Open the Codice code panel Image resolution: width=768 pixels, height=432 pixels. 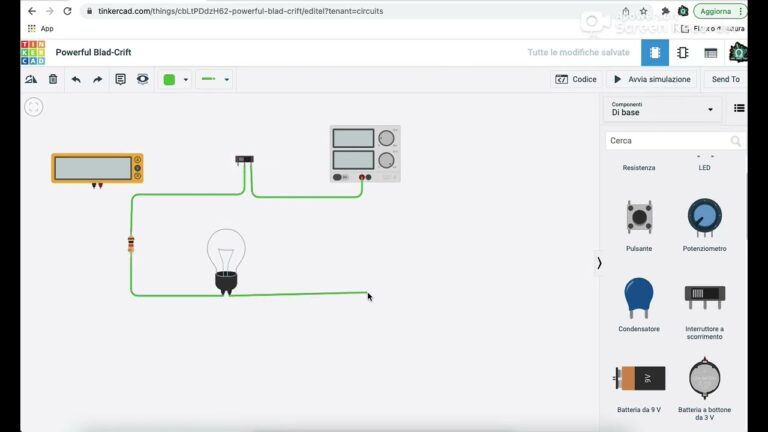point(576,79)
